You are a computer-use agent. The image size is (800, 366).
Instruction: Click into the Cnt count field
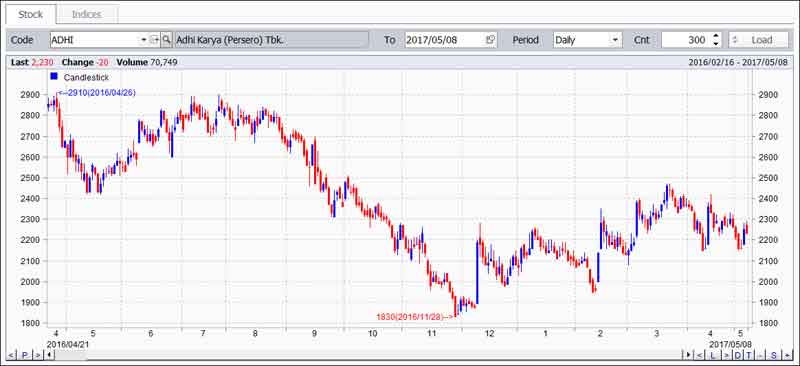click(686, 40)
